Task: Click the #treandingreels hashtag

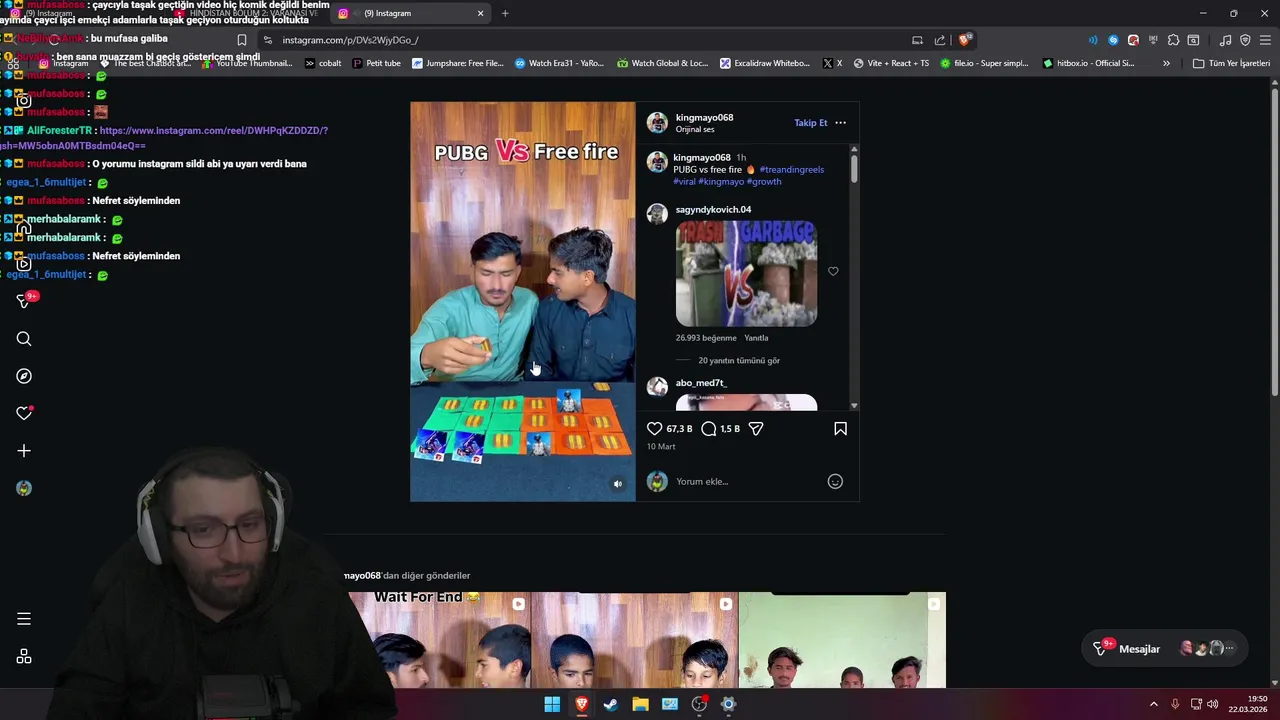Action: pos(792,170)
